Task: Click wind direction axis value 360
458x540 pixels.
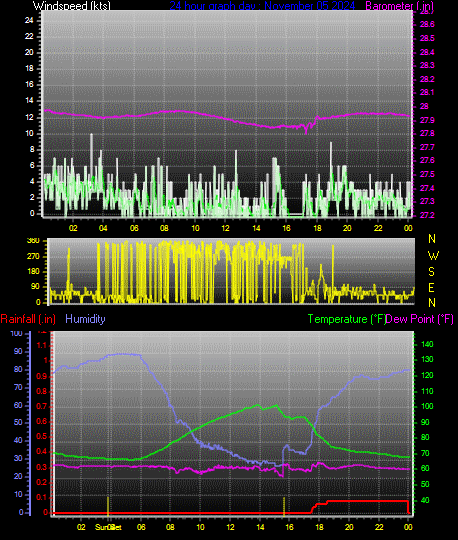Action: pos(33,240)
